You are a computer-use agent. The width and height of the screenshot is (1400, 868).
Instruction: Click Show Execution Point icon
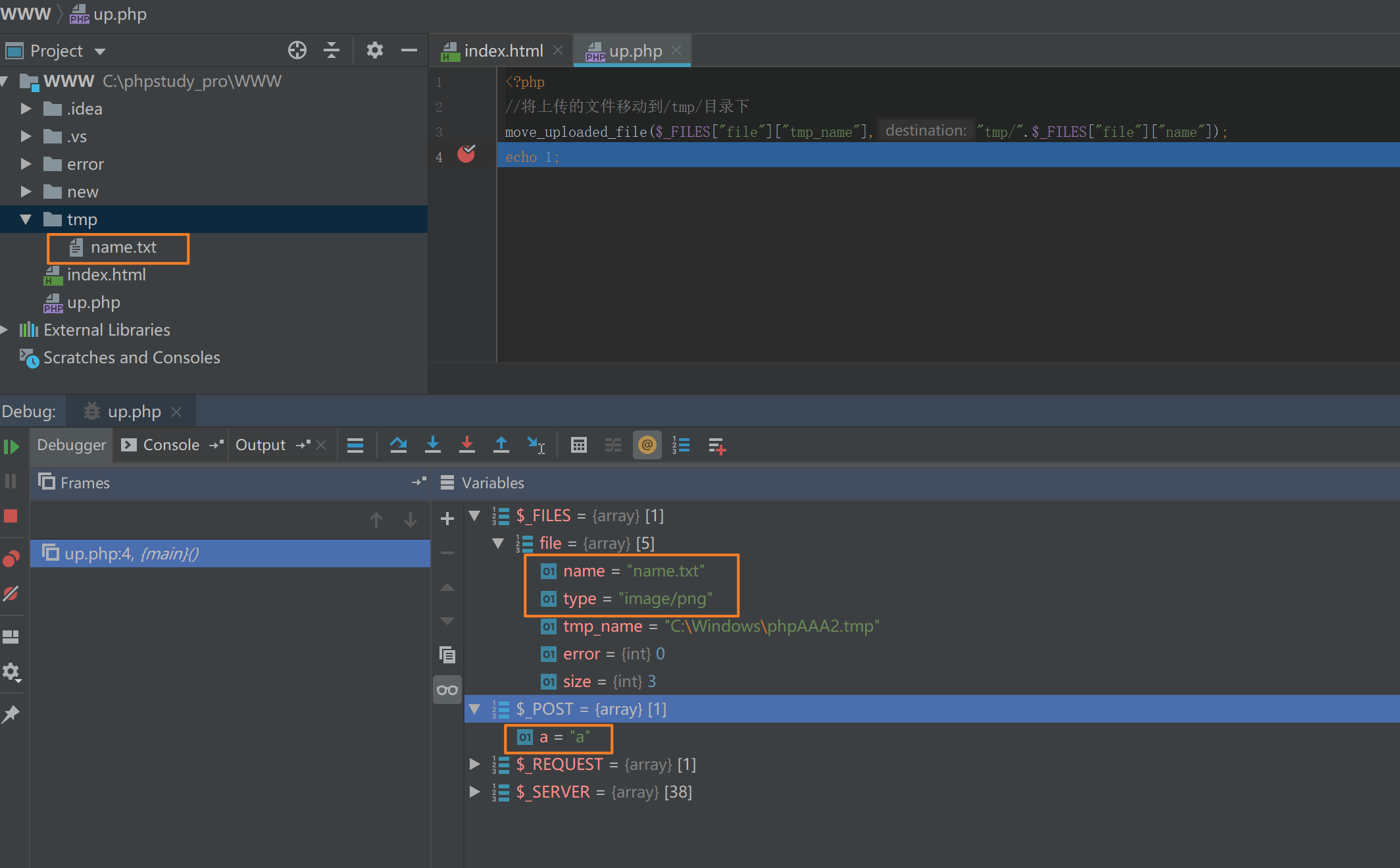355,446
